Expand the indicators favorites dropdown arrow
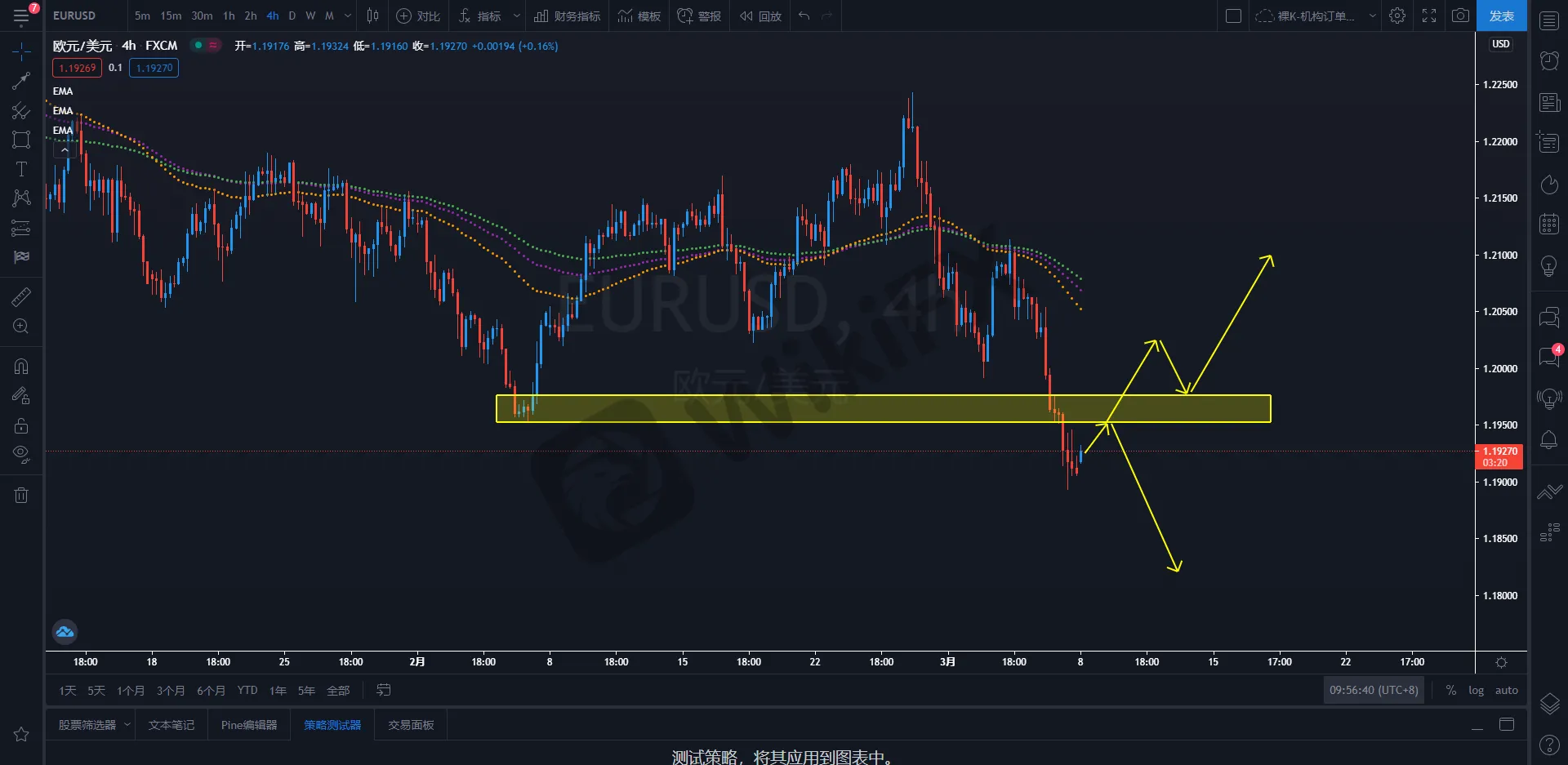Image resolution: width=1568 pixels, height=765 pixels. click(x=516, y=16)
